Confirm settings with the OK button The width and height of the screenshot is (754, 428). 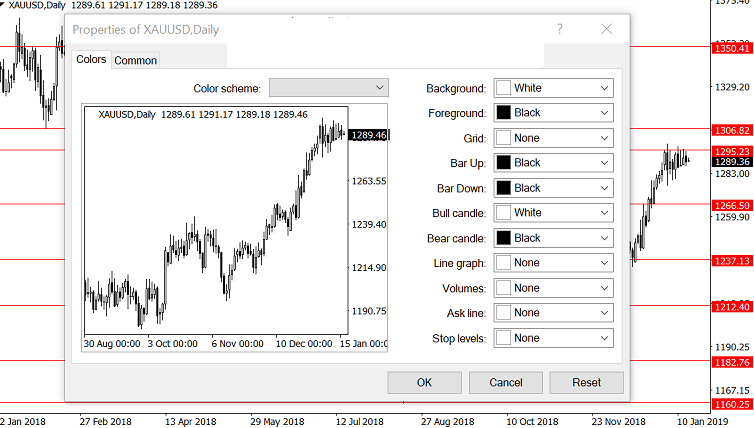coord(425,382)
